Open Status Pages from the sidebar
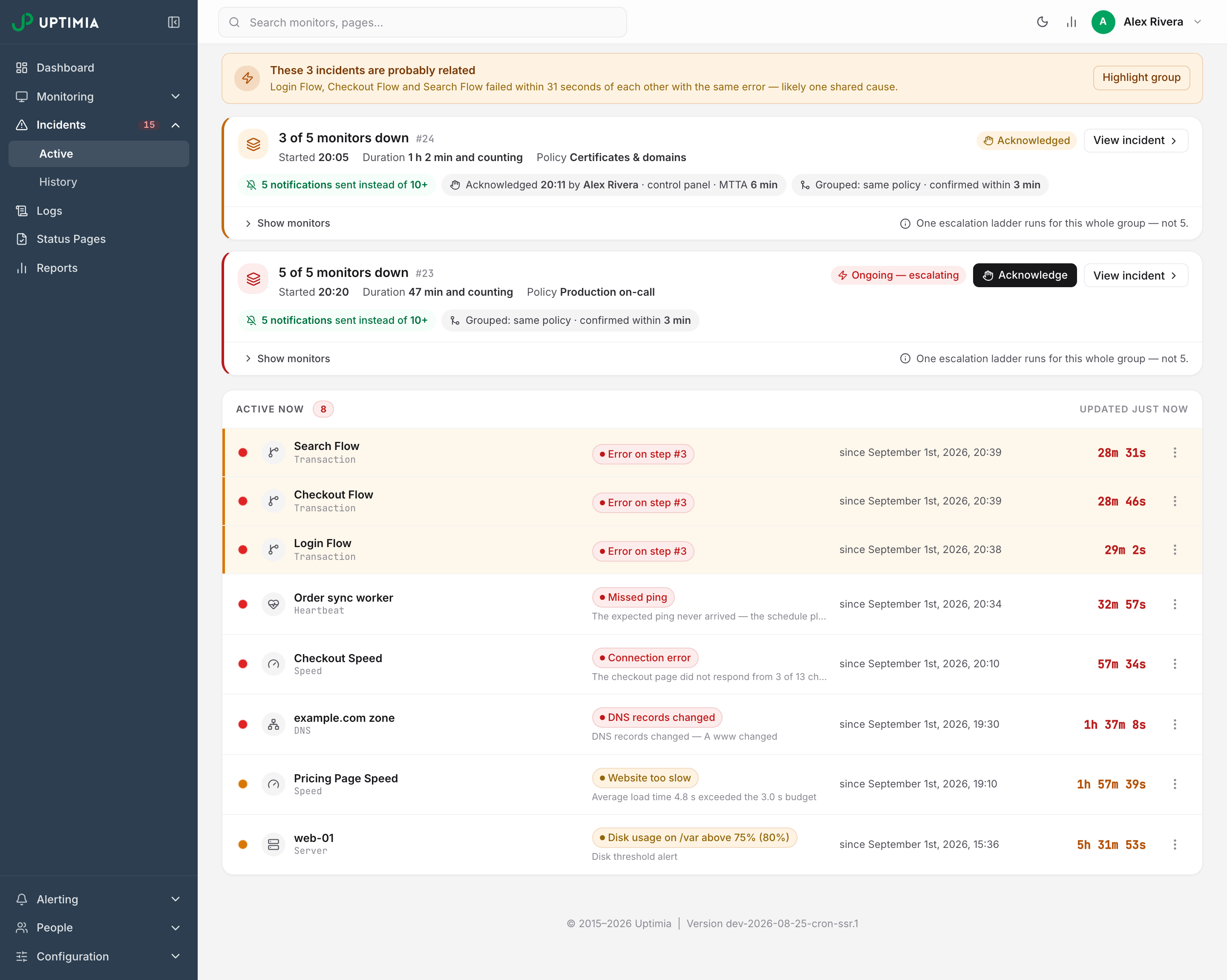 (x=98, y=239)
